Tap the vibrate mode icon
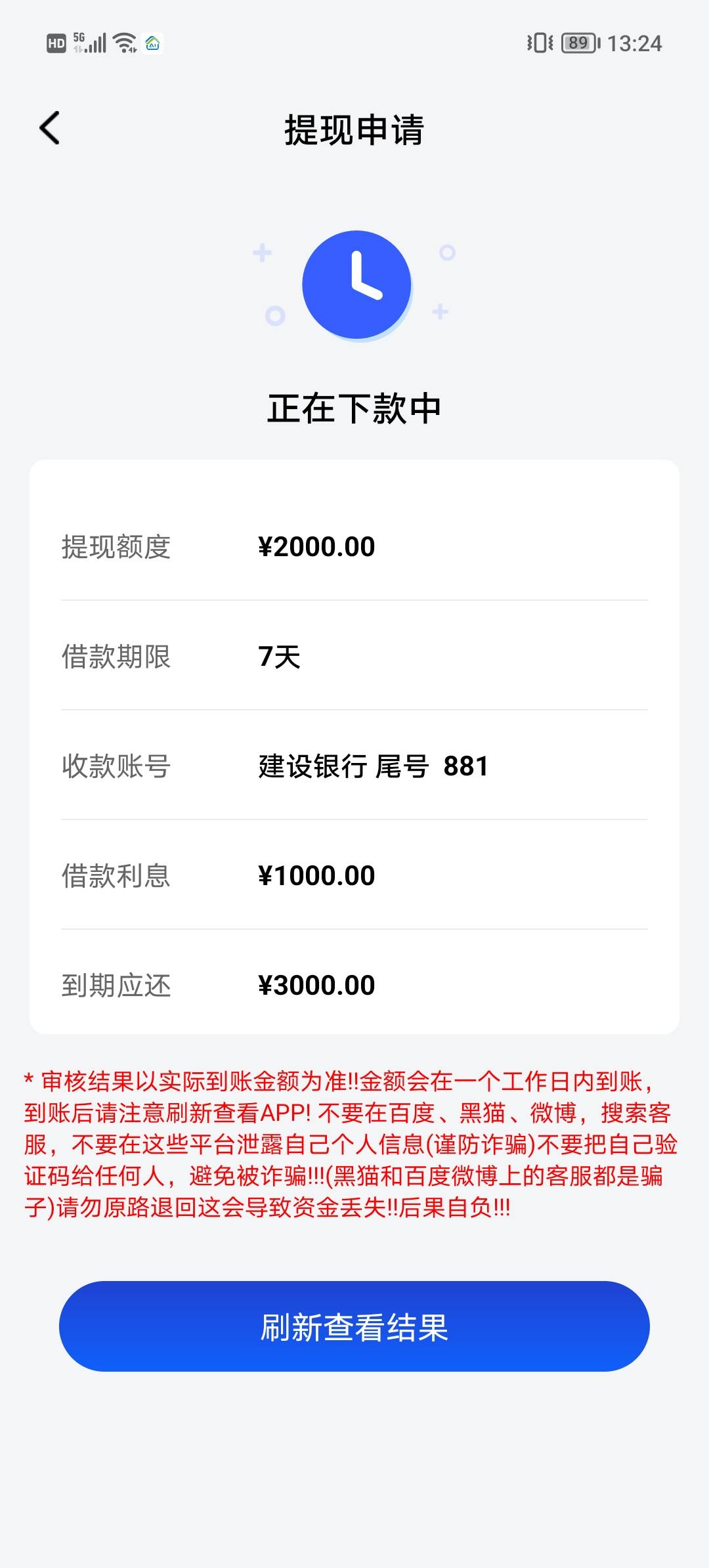The height and width of the screenshot is (1568, 709). (540, 43)
